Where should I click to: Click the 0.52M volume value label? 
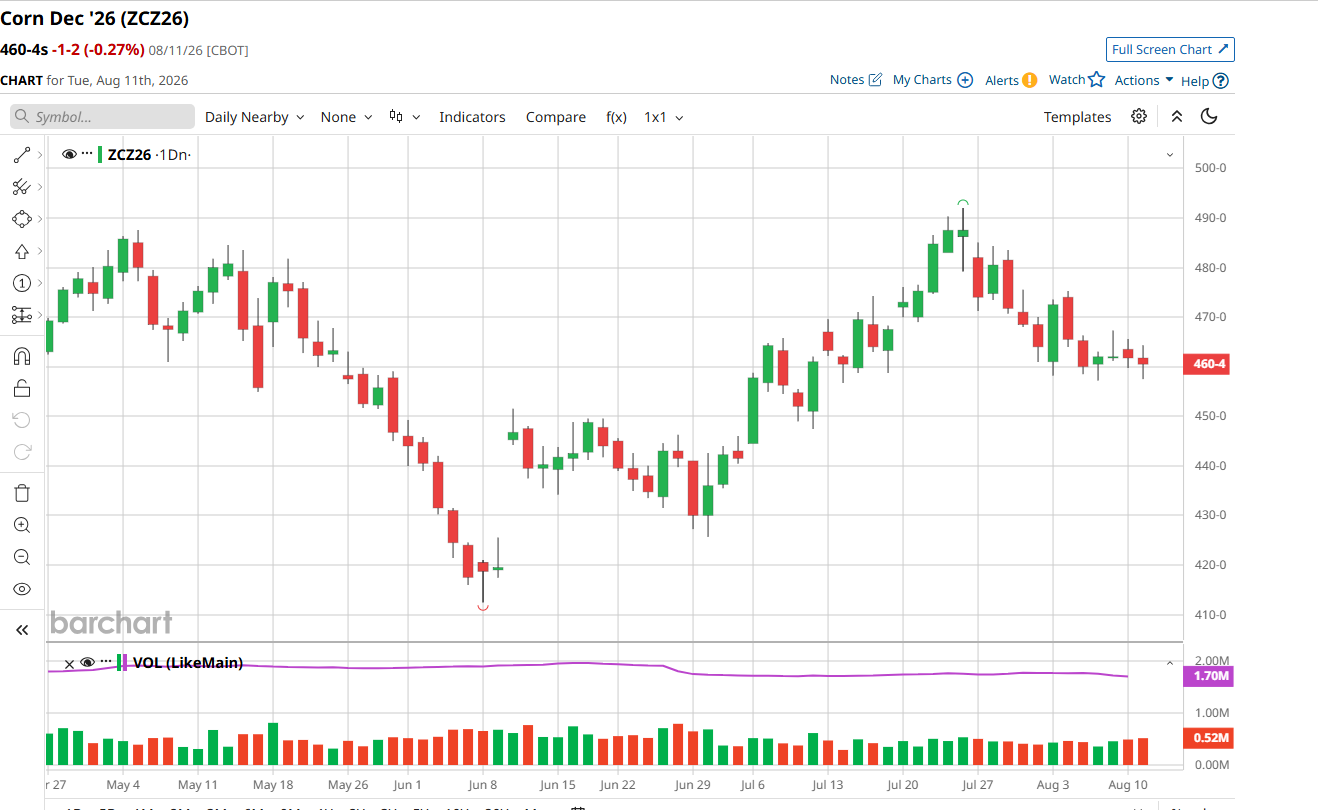[x=1208, y=739]
